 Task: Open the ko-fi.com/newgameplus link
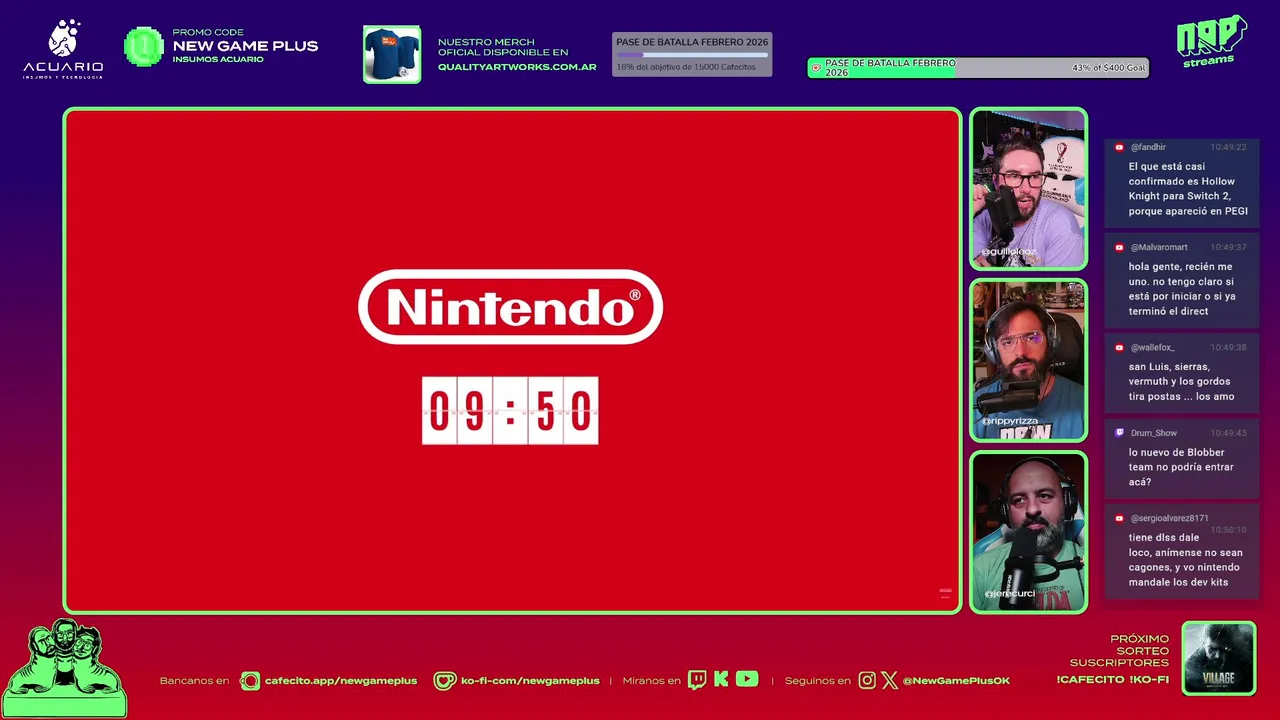coord(530,681)
